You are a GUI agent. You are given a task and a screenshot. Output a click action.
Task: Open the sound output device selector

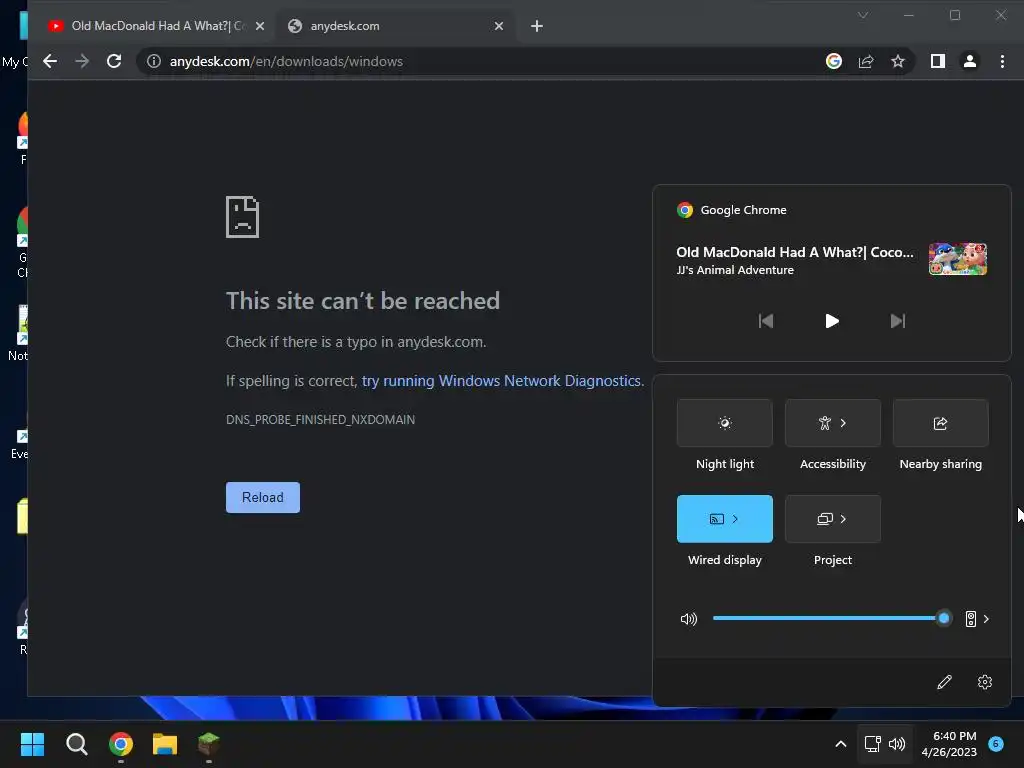click(x=977, y=619)
